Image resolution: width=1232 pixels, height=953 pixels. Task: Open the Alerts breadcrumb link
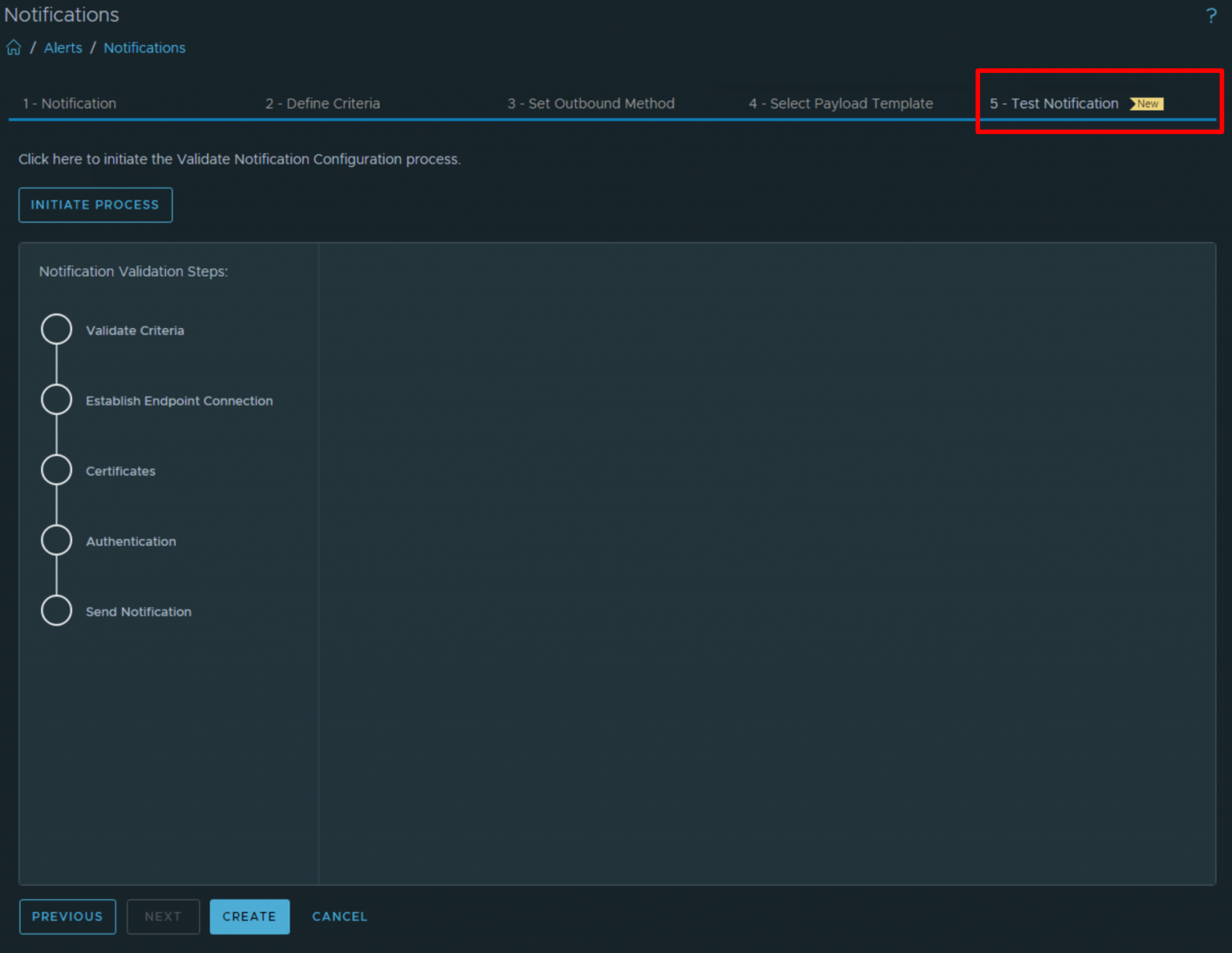click(63, 47)
